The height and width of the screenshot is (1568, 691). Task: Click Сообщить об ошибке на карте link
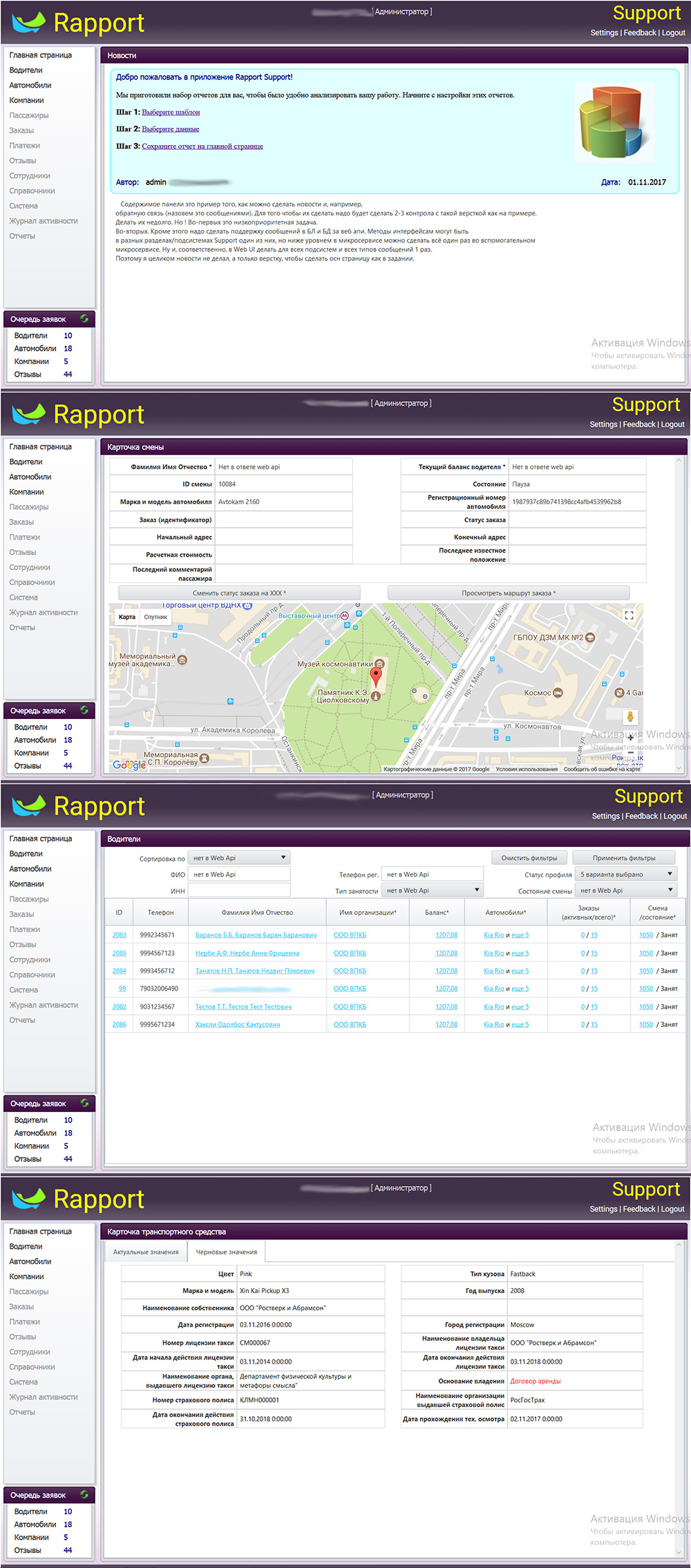[602, 769]
